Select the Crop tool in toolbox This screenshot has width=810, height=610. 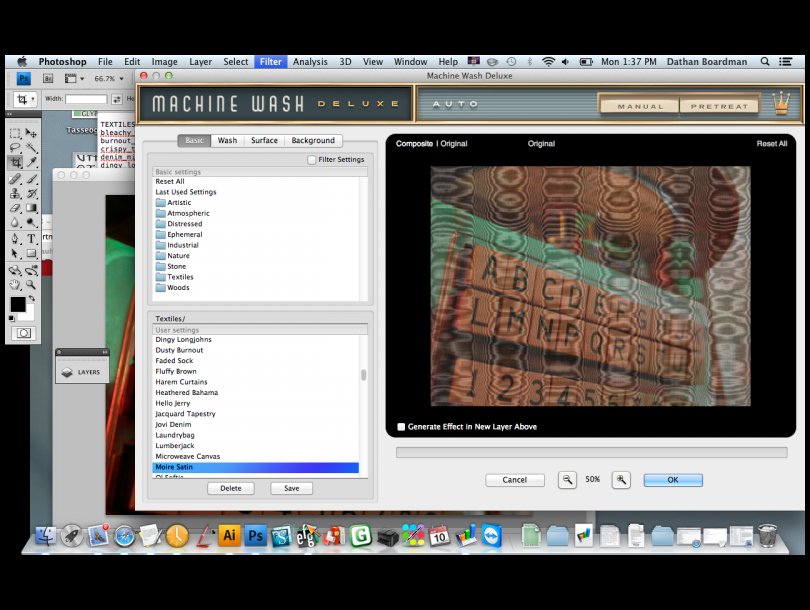pyautogui.click(x=15, y=163)
